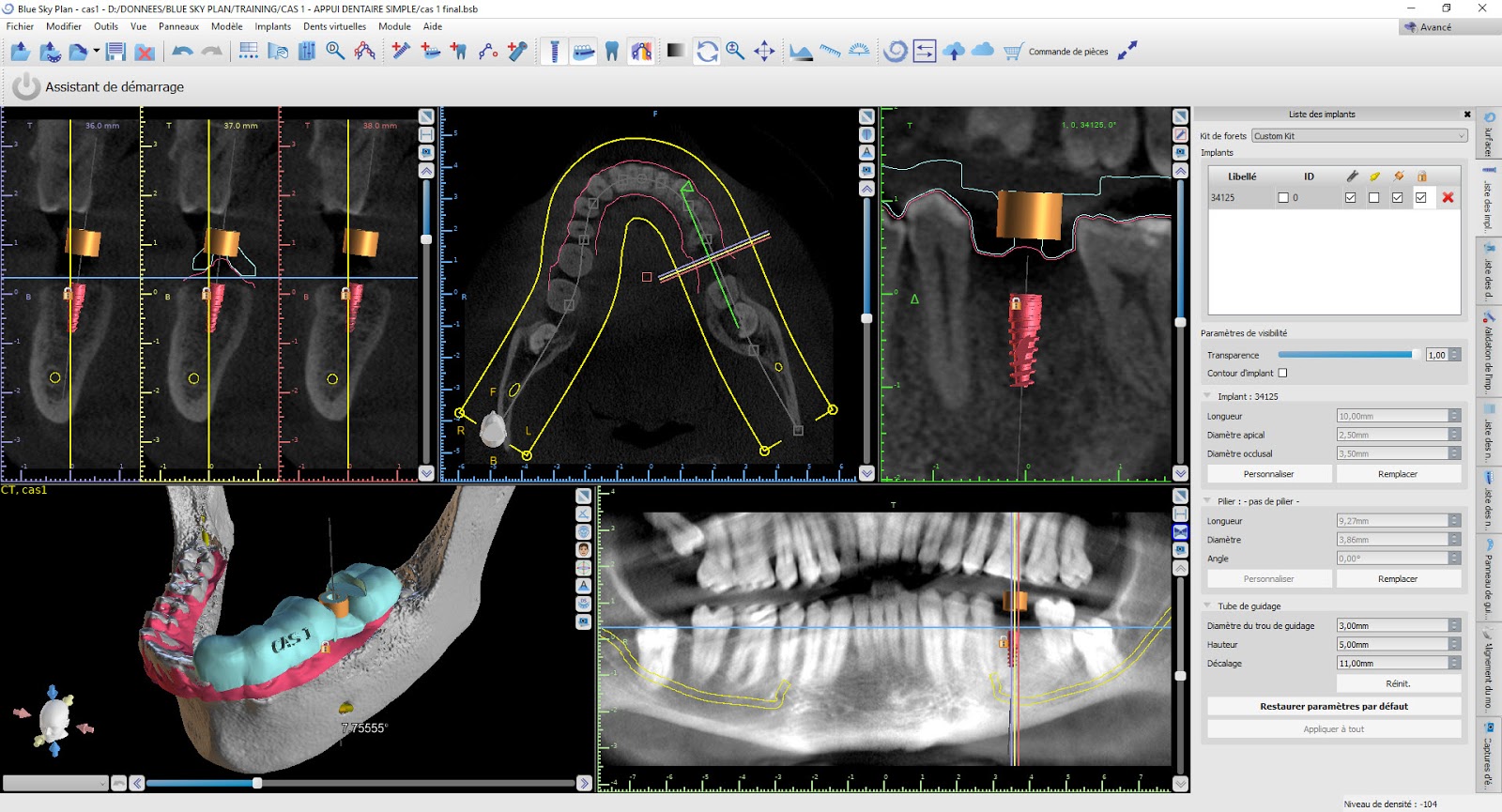This screenshot has height=812, width=1502.
Task: Click the shopping cart order icon
Action: click(x=1013, y=52)
